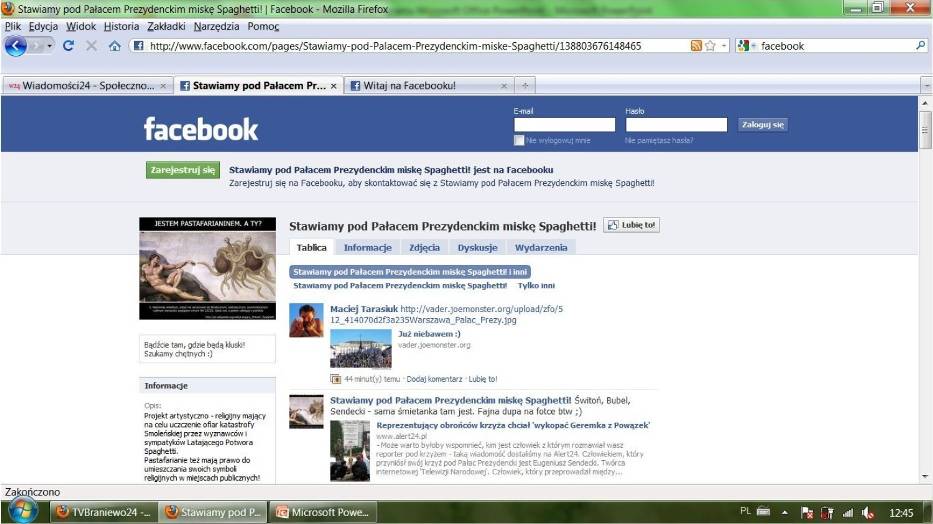Click the facebook logo
Viewport: 933px width, 524px height.
click(x=201, y=129)
